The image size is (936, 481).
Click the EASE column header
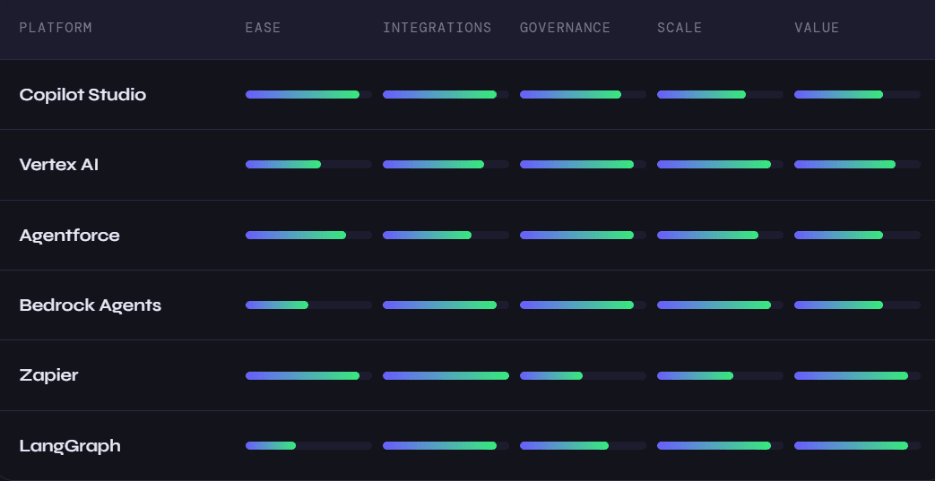click(263, 27)
